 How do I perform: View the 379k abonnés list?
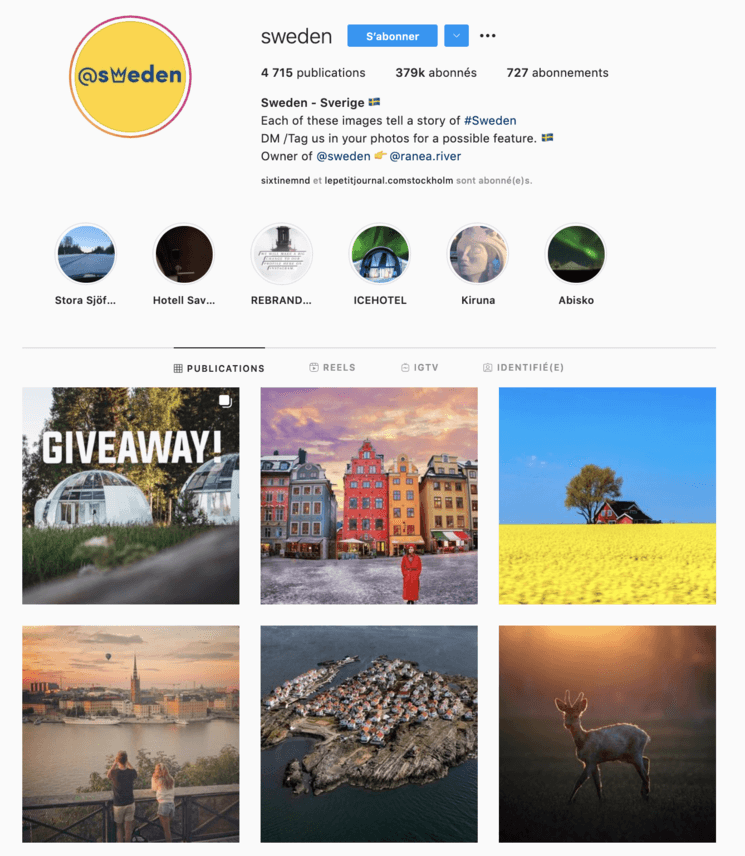pyautogui.click(x=436, y=73)
